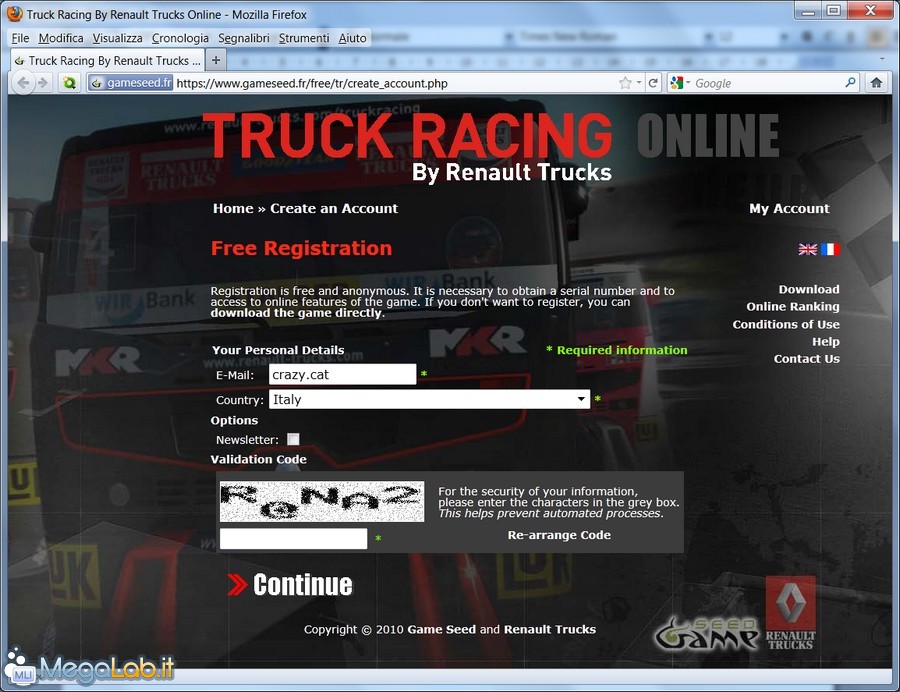This screenshot has height=692, width=900.
Task: Open Online Ranking link
Action: coord(793,306)
